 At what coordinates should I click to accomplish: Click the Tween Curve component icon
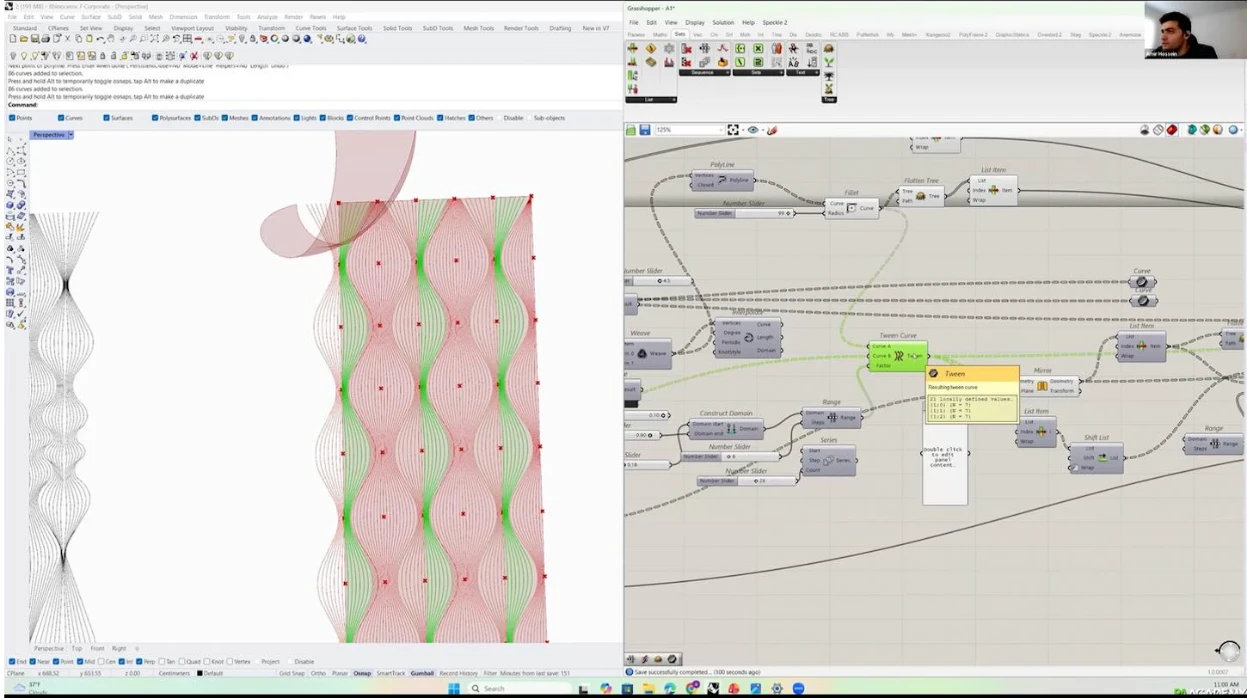tap(899, 356)
